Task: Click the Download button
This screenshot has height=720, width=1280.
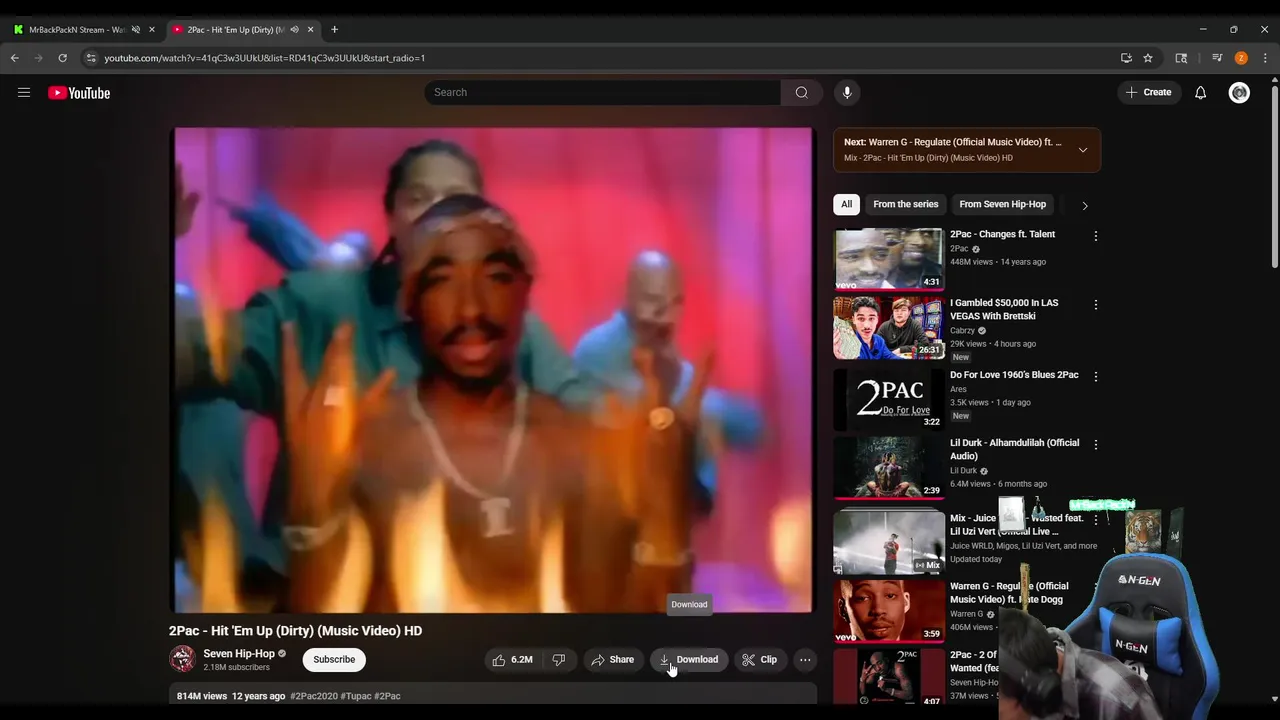Action: [x=689, y=659]
